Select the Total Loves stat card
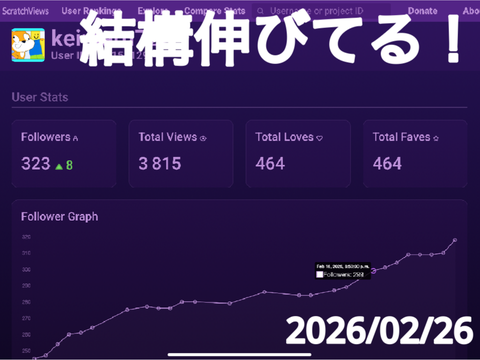The image size is (480, 360). pos(298,154)
